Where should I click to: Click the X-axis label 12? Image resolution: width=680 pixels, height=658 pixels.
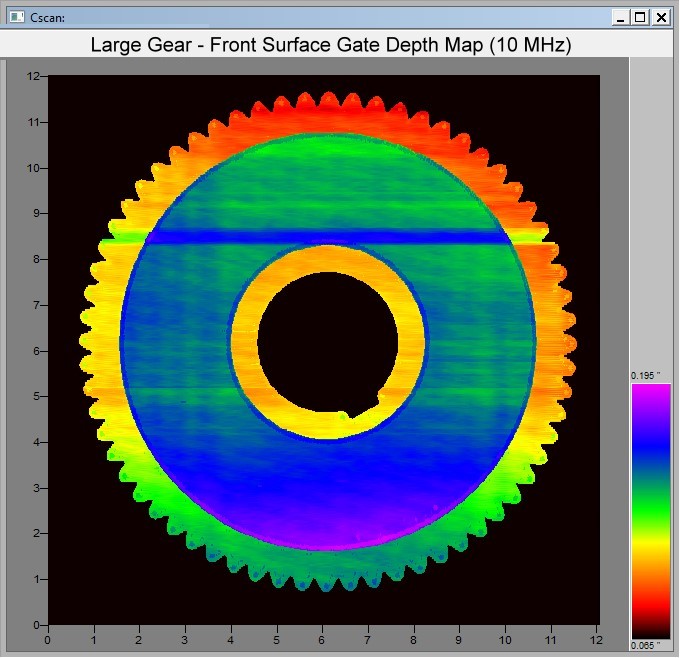click(596, 640)
